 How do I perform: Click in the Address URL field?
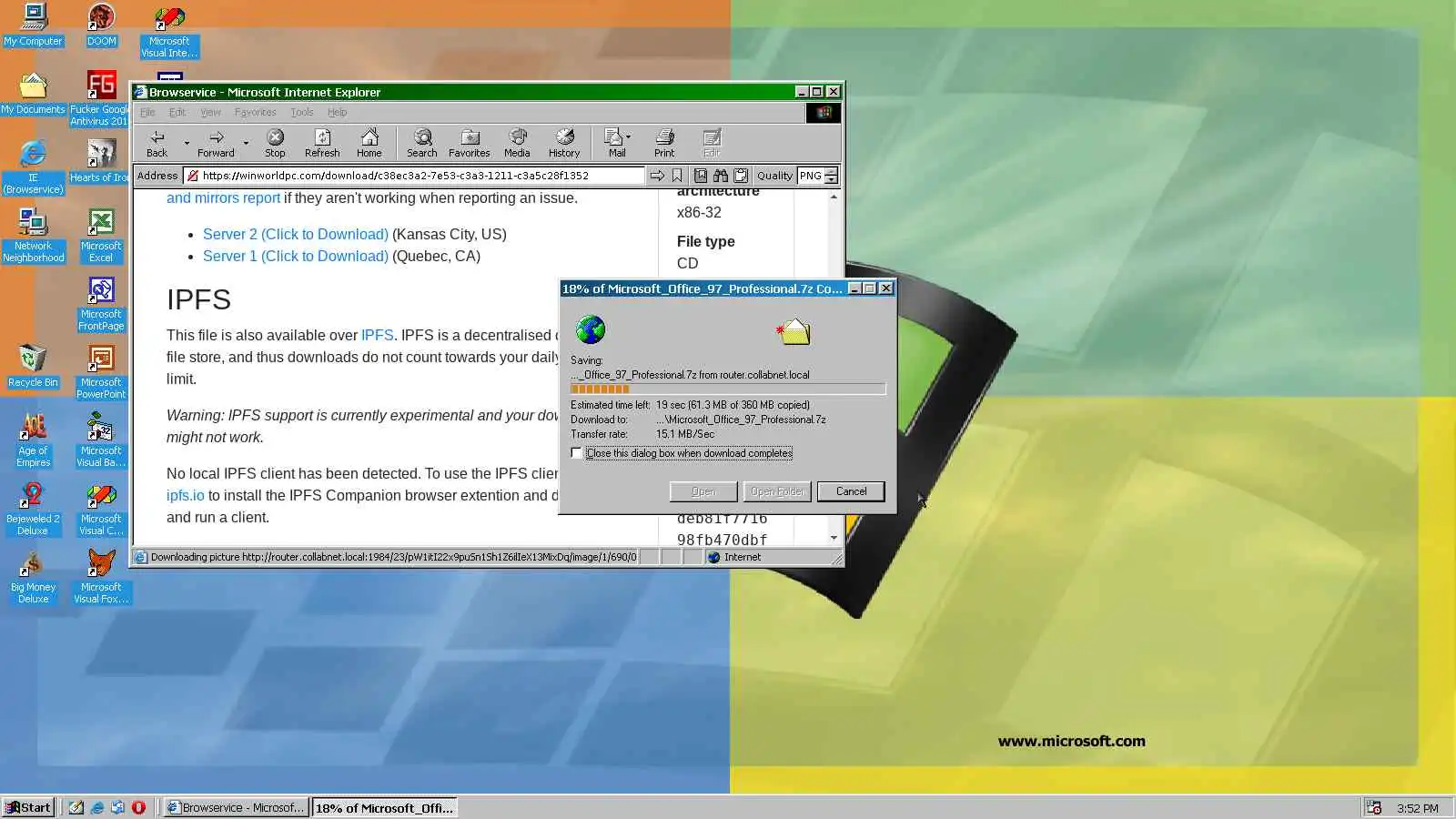(414, 176)
